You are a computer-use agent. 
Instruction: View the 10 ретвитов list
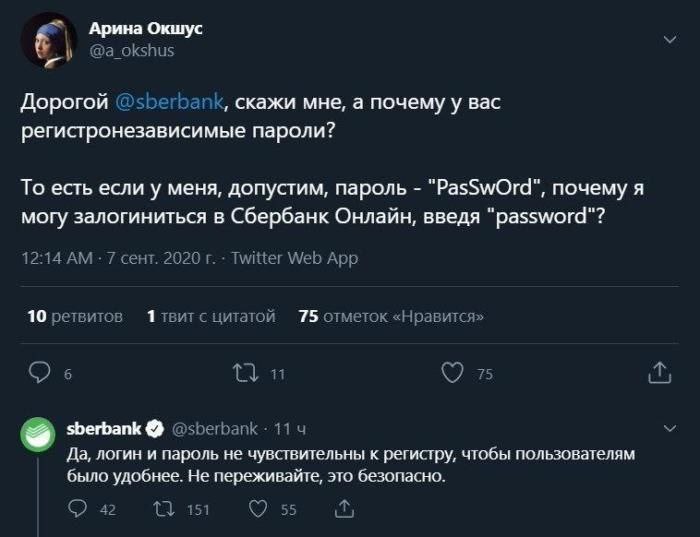point(75,316)
